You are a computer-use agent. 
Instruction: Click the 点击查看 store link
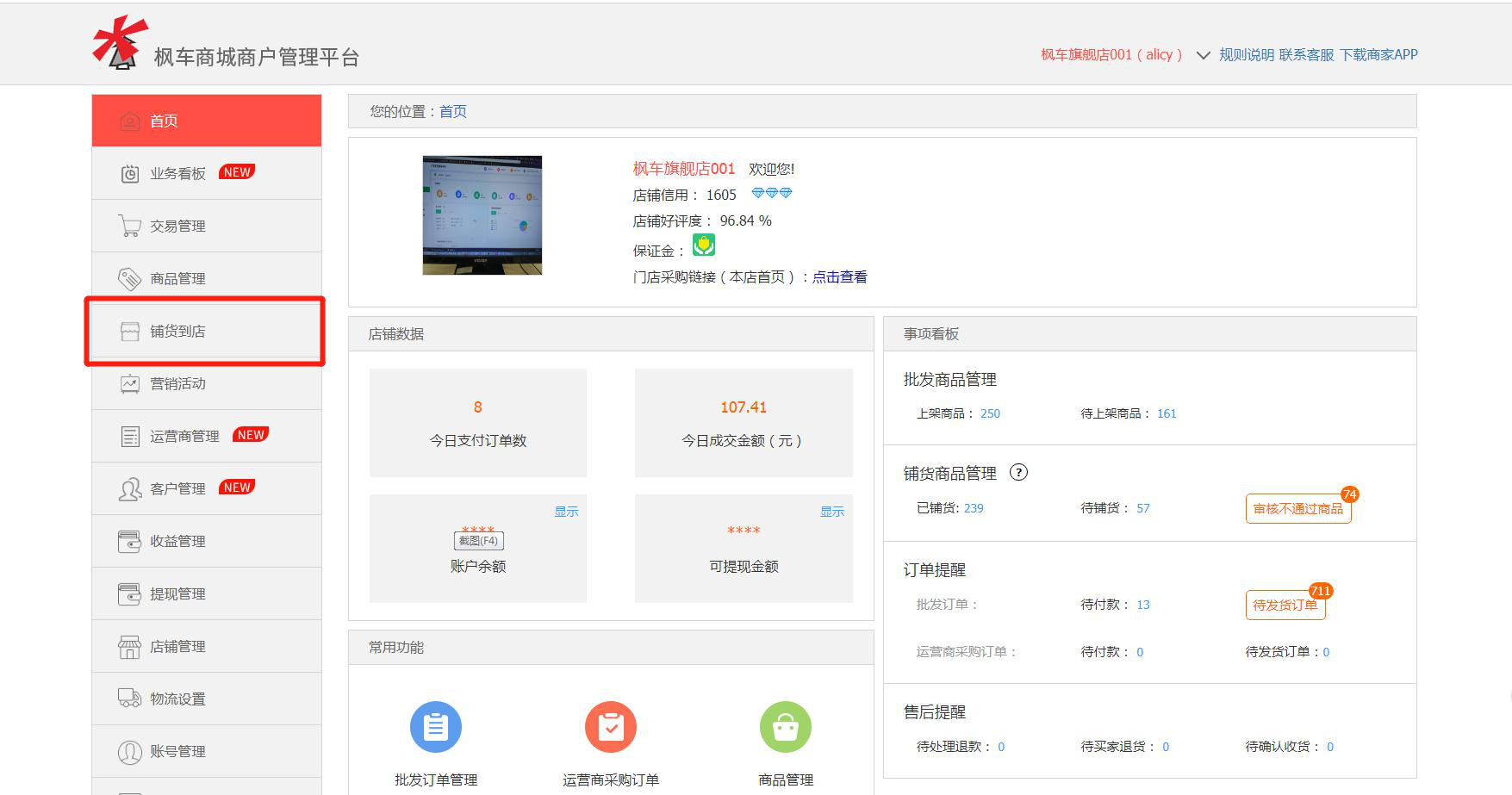point(839,277)
